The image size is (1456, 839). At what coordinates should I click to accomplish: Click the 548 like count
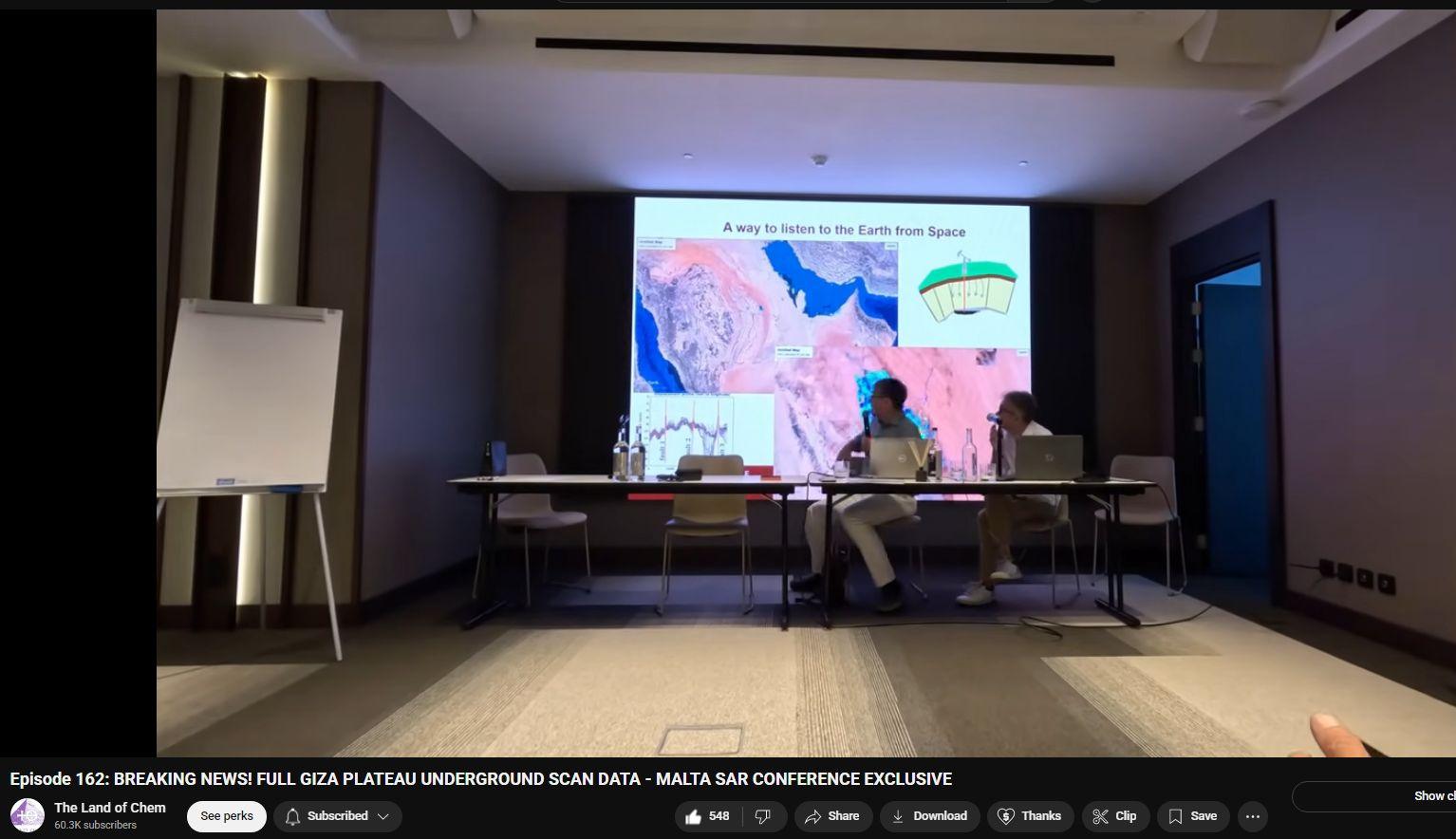pos(719,816)
